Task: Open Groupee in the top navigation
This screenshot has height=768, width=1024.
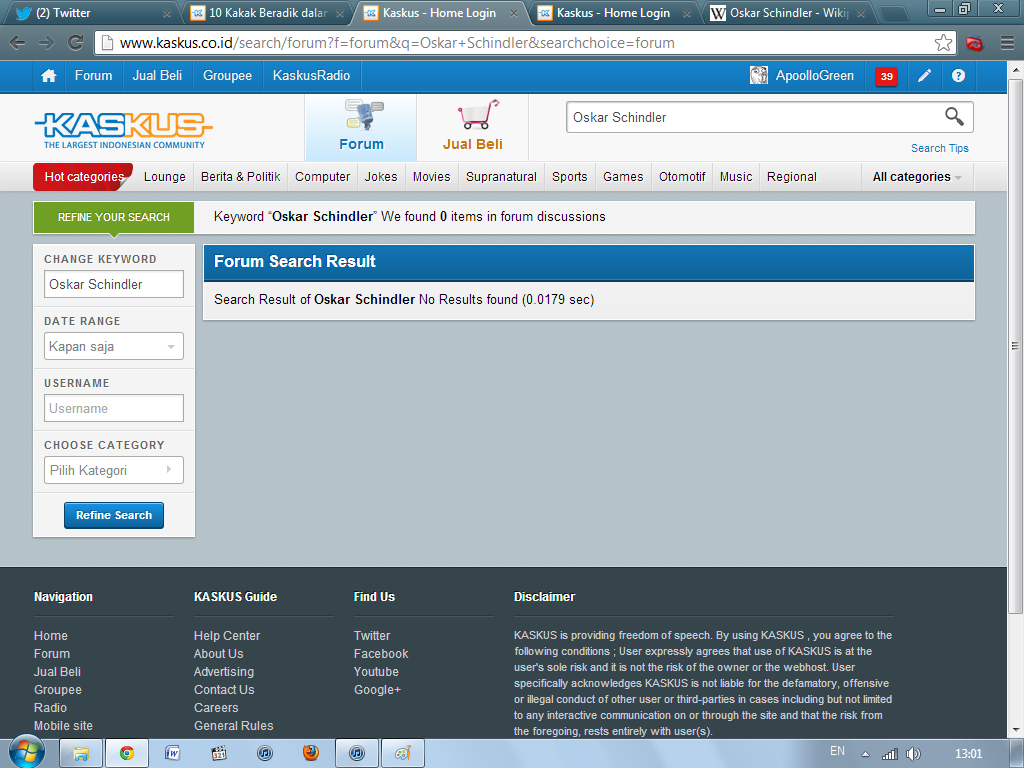Action: pyautogui.click(x=227, y=76)
